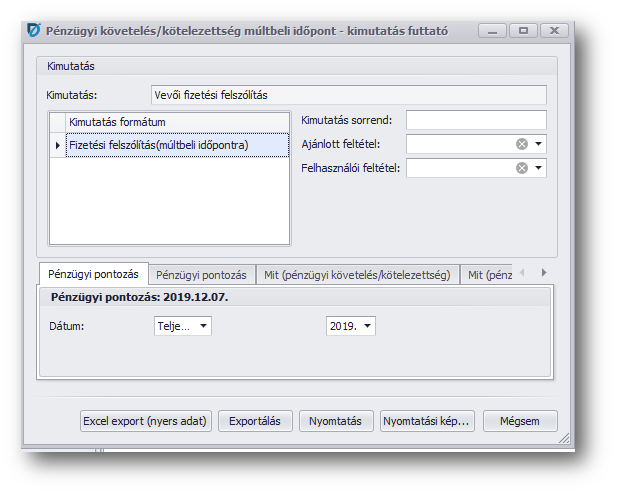
Task: Cancel with the Mégsem button
Action: [520, 421]
